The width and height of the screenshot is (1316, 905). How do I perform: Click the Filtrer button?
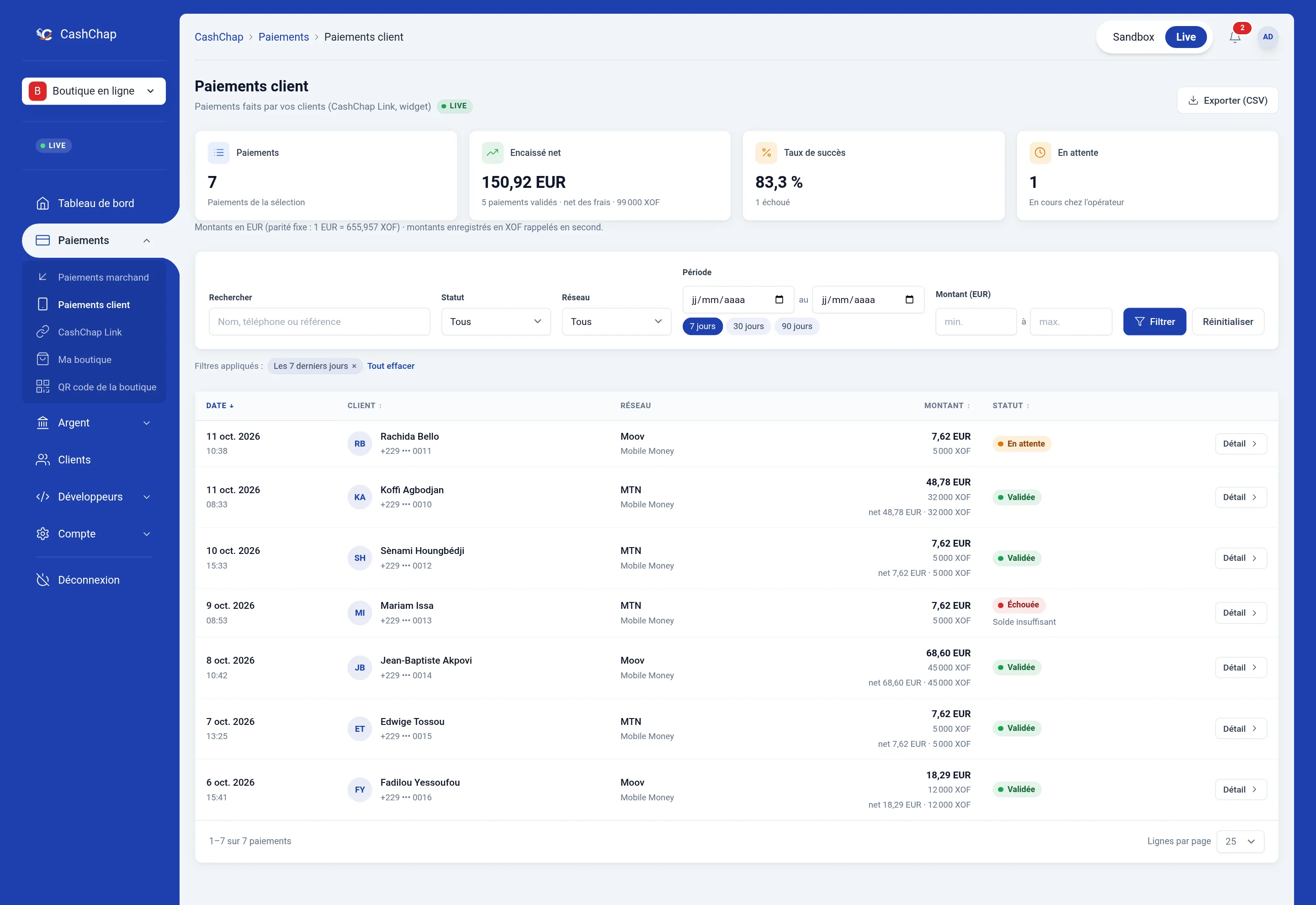(1155, 321)
